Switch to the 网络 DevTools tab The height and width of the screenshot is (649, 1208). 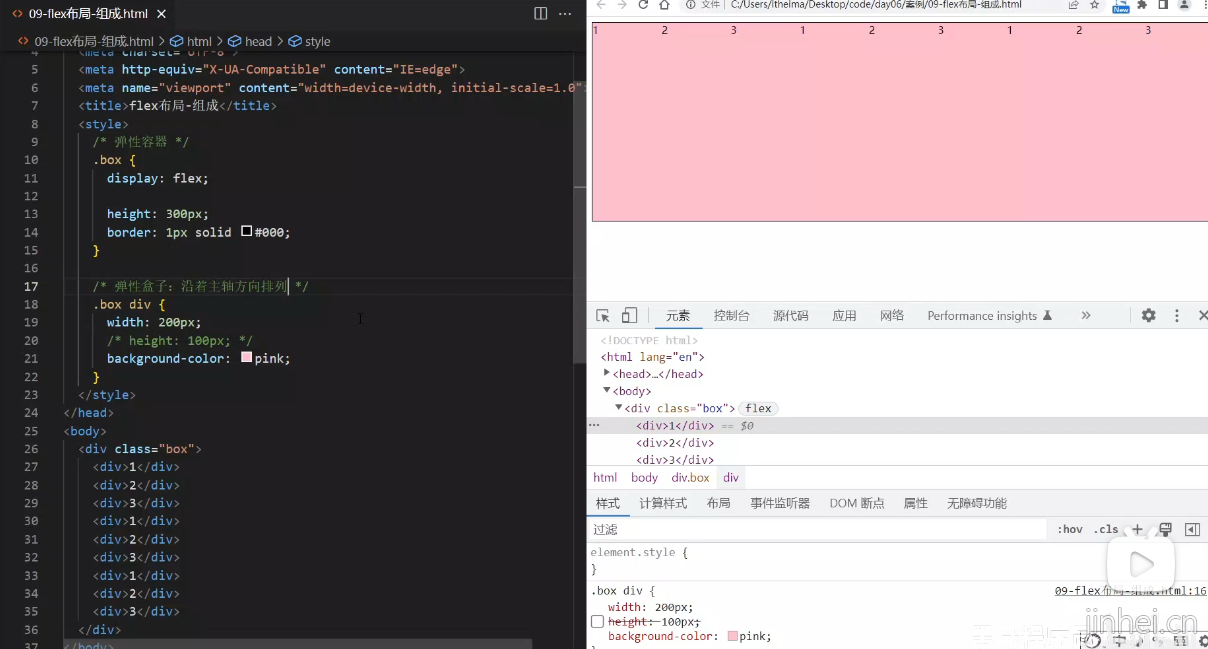click(892, 316)
